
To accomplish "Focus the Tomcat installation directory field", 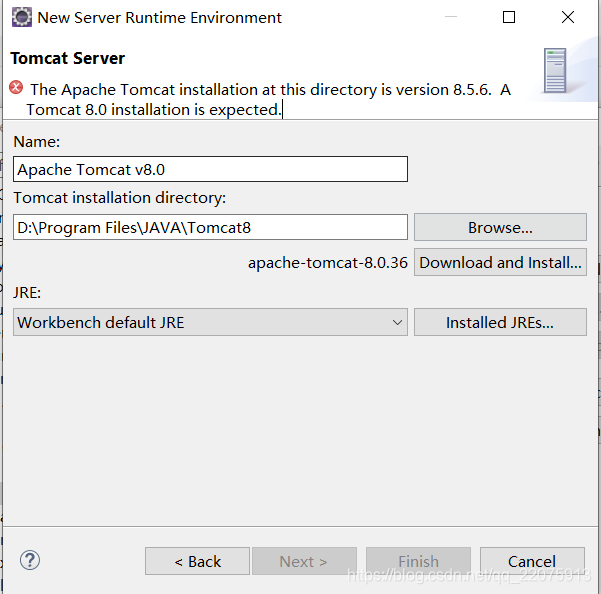I will point(210,227).
